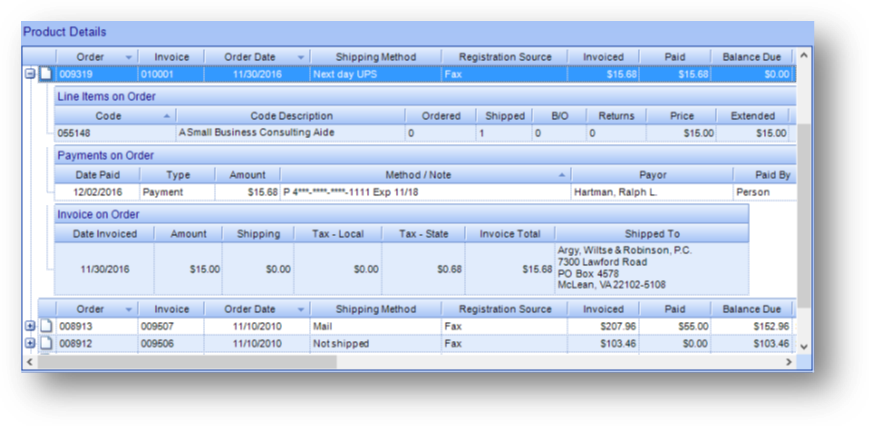Select invoice 010001 cell
The image size is (869, 426).
click(171, 74)
